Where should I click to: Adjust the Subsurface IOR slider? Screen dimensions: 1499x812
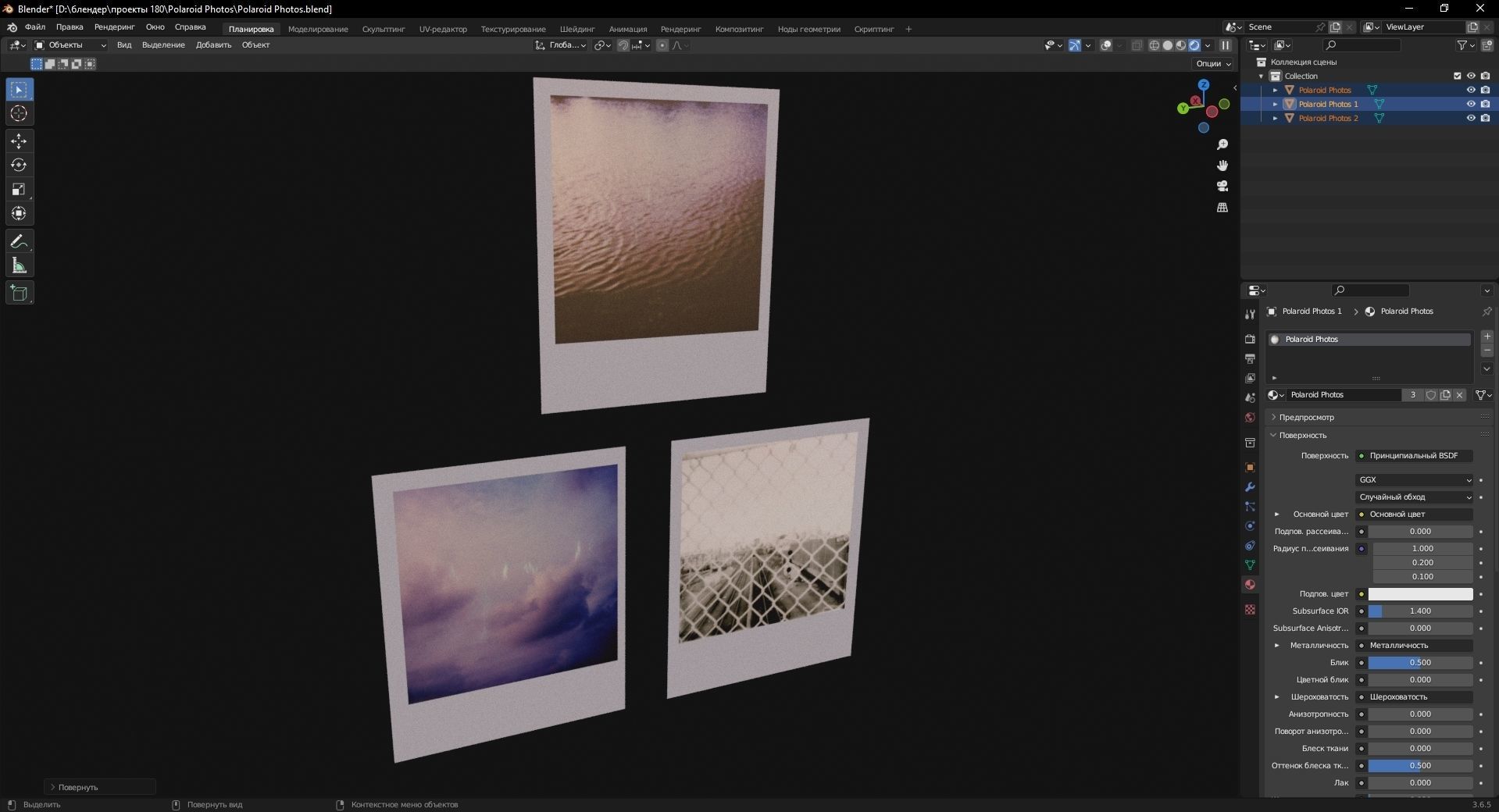[x=1420, y=611]
